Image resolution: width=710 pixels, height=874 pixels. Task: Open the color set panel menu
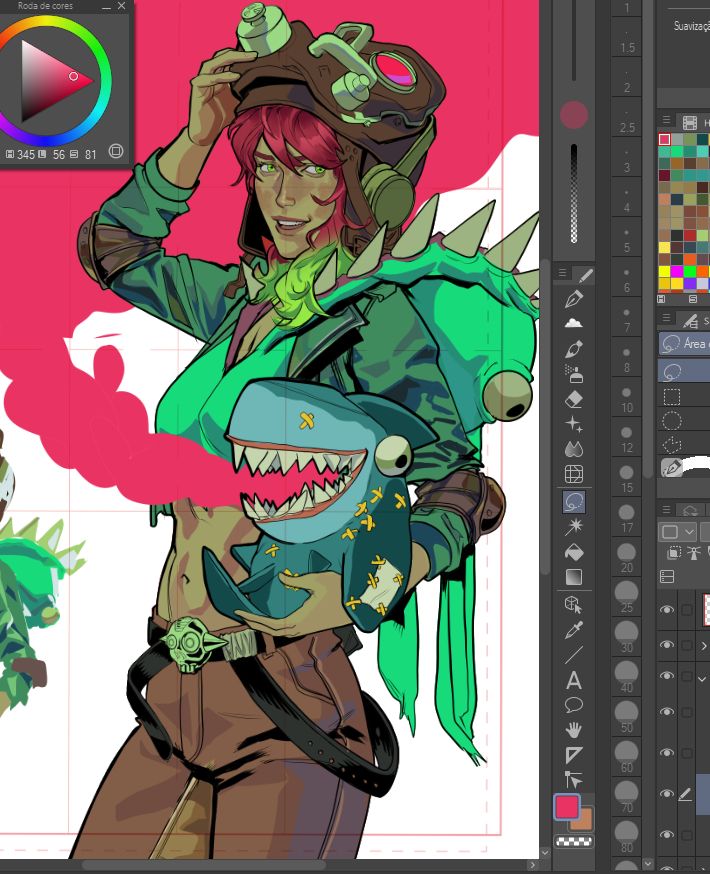tap(666, 120)
